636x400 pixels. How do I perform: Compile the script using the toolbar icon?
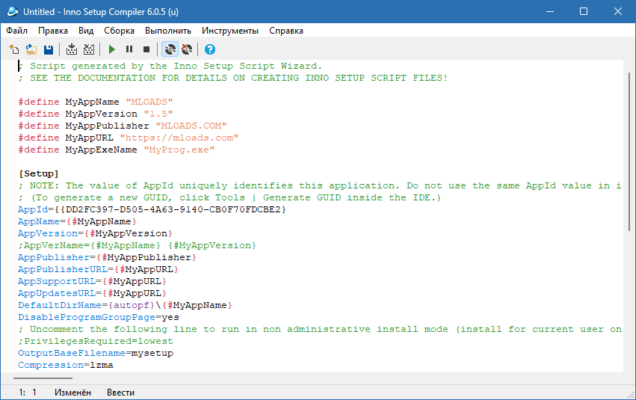(x=71, y=49)
